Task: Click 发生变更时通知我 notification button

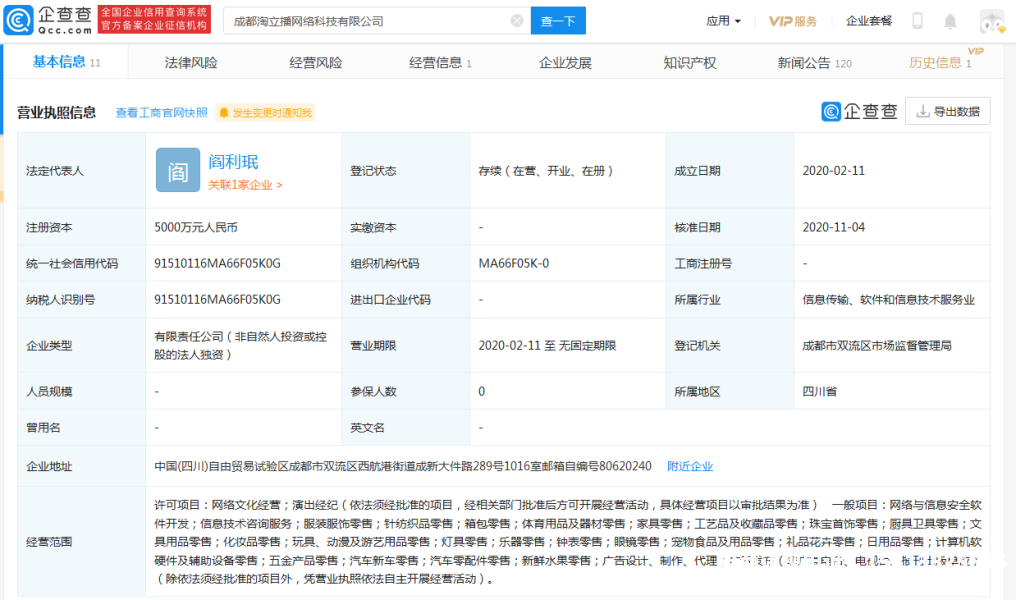Action: (x=266, y=113)
